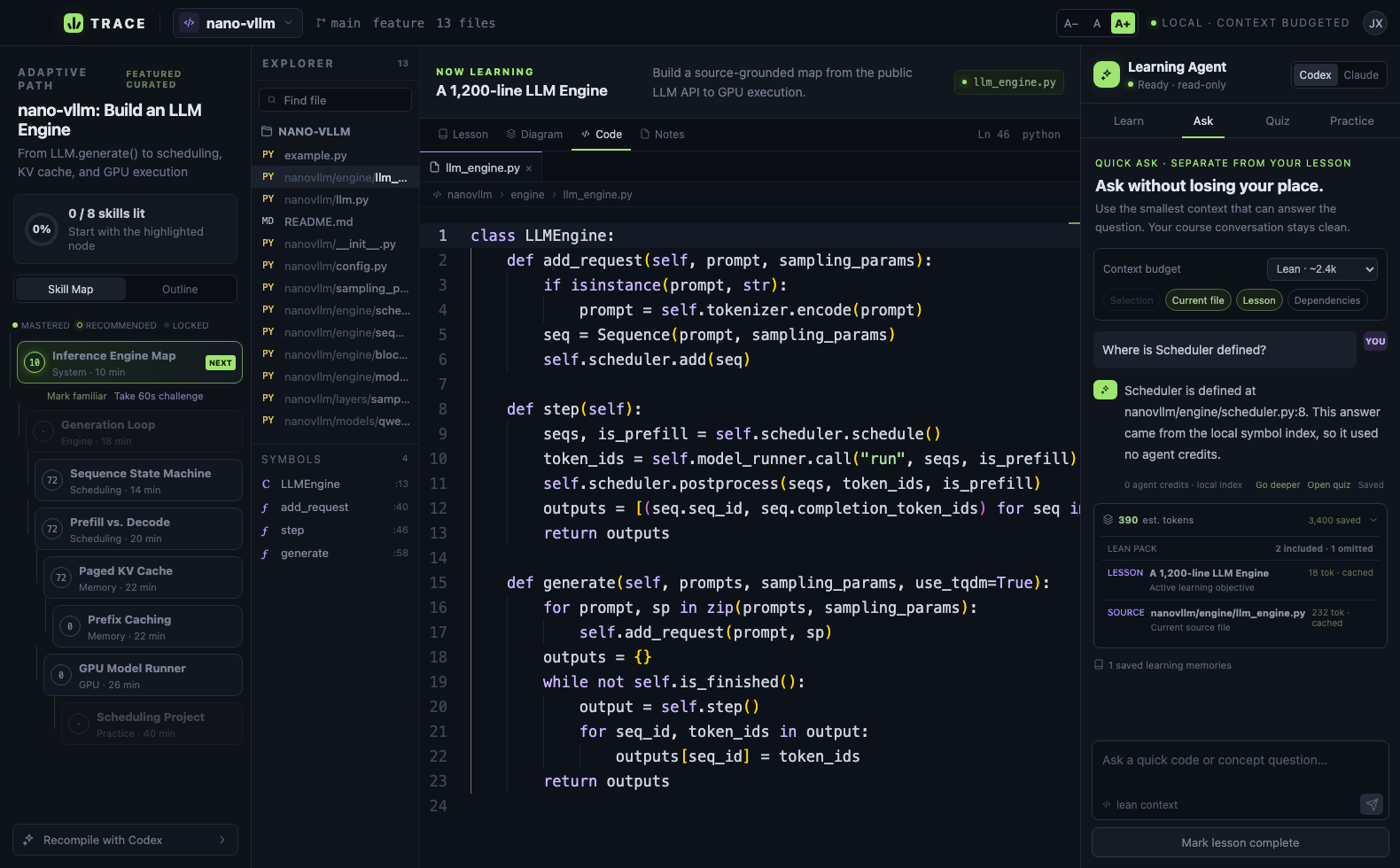The width and height of the screenshot is (1400, 868).
Task: Expand the Recompile with Codex chevron
Action: click(222, 840)
